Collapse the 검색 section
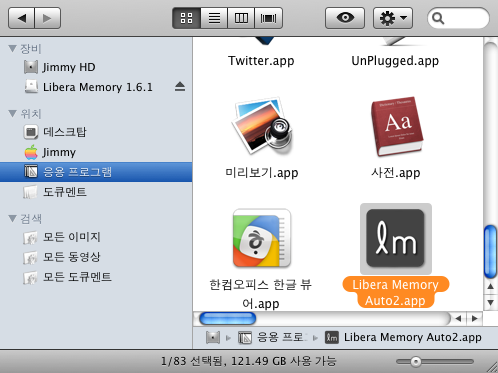Screen dimensions: 498x373 coord(13,219)
